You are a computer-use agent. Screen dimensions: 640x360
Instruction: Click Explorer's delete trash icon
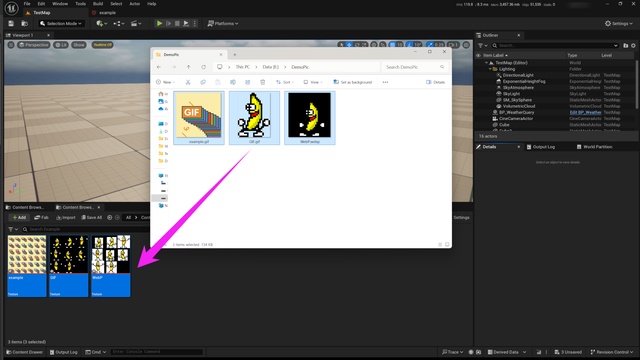[x=262, y=82]
